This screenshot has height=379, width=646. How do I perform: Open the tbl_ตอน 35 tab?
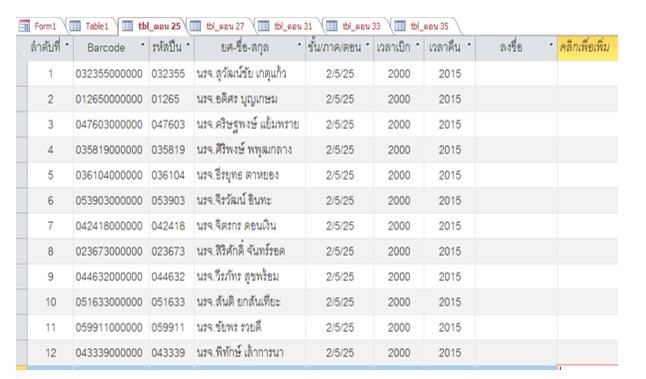(424, 26)
